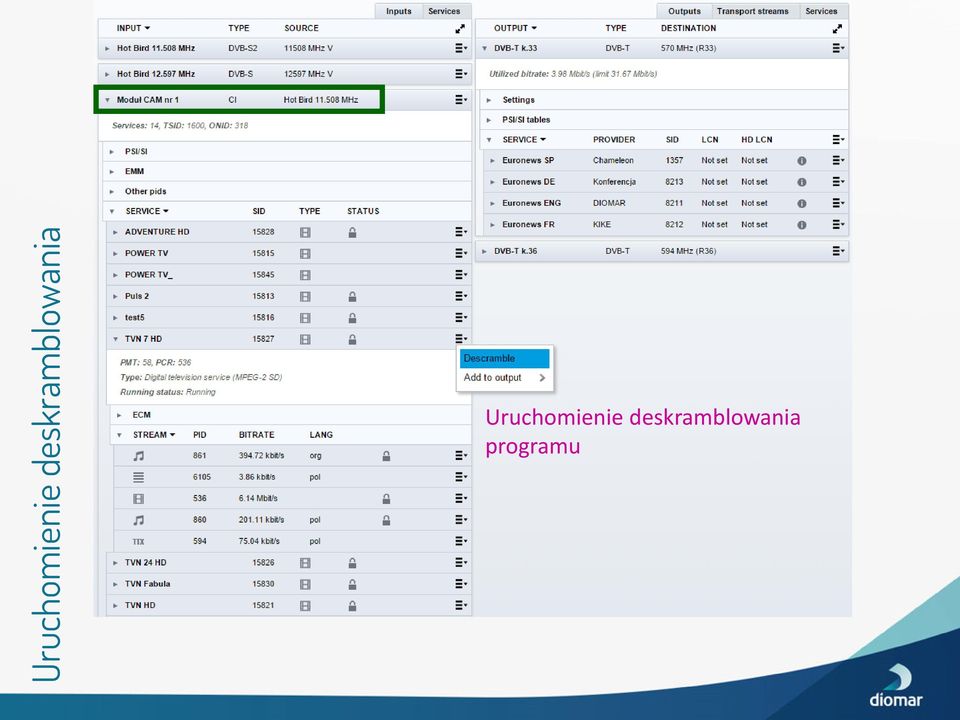Screen dimensions: 960x720
Task: Click the lock status icon of Puls 2
Action: 352,296
